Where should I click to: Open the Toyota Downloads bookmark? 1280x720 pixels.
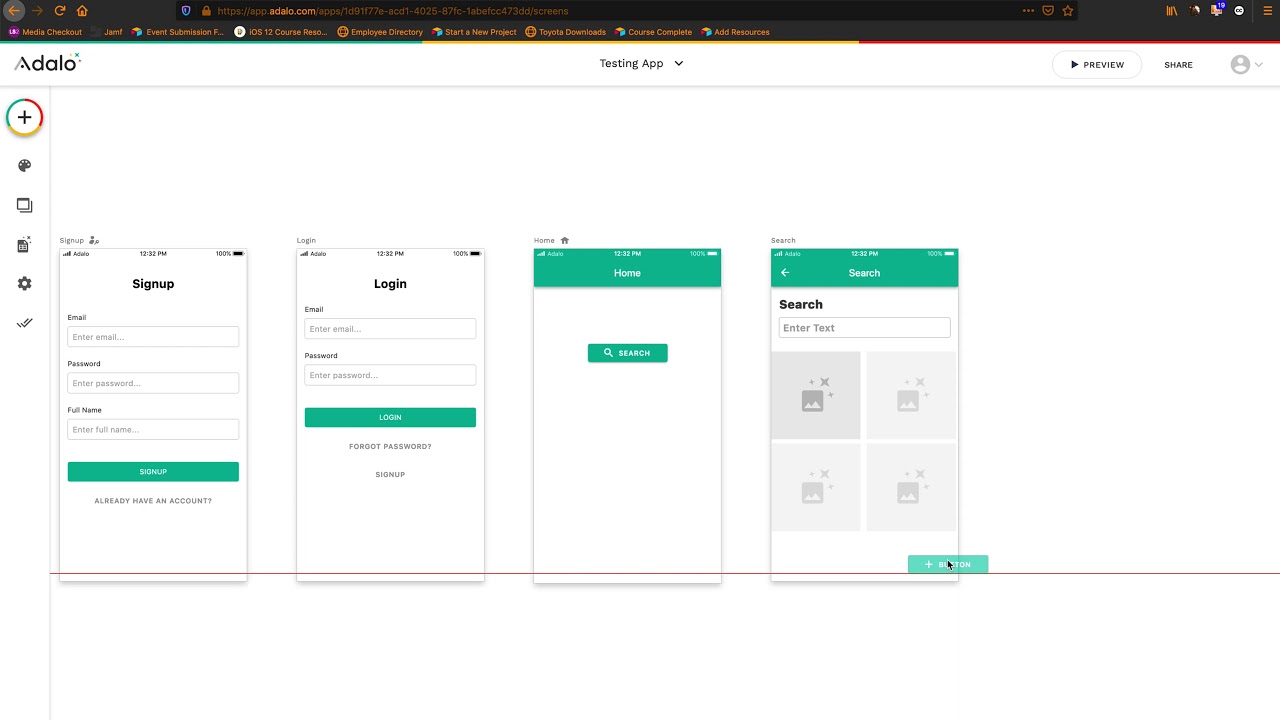coord(565,32)
